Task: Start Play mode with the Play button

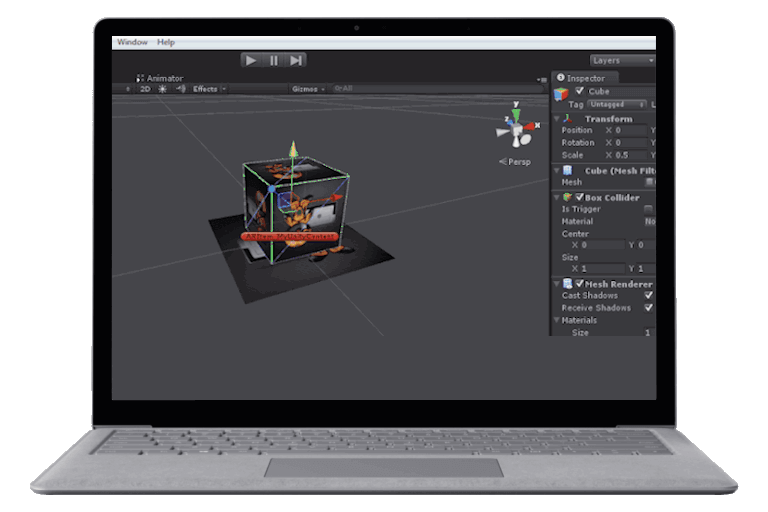Action: (251, 60)
